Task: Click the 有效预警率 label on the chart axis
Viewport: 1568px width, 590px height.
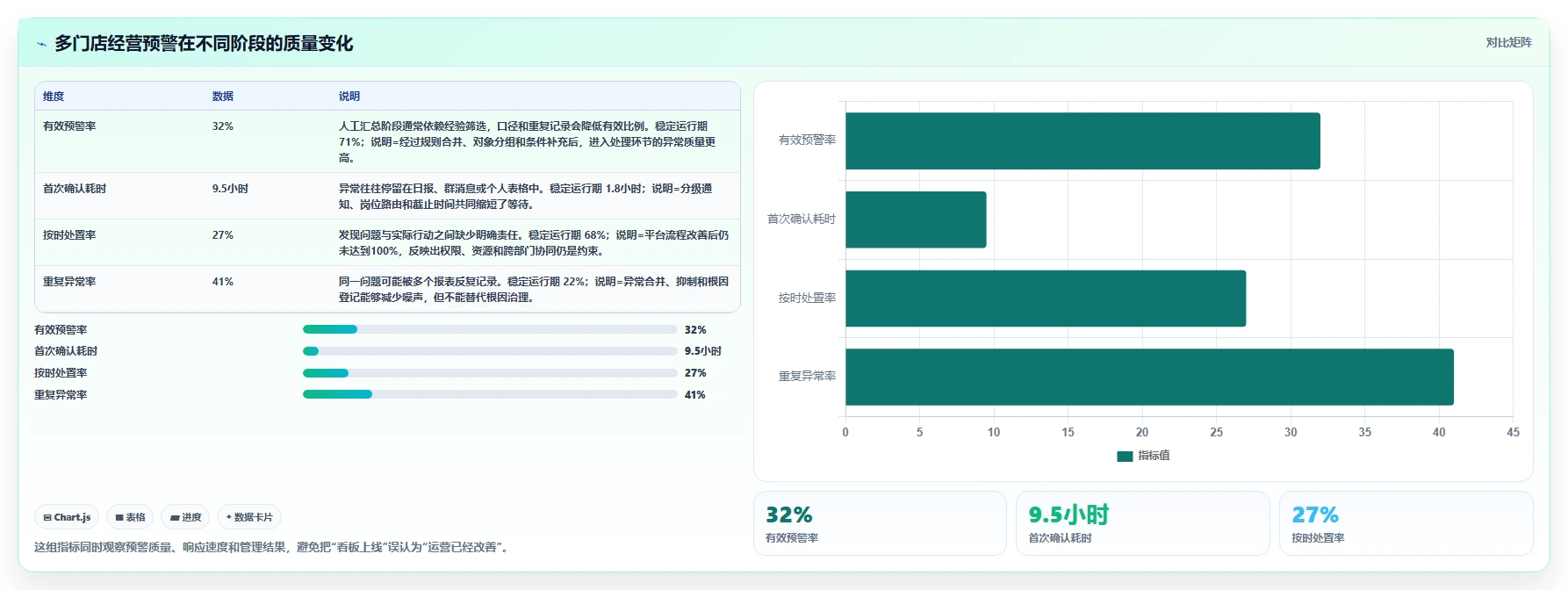Action: pos(807,140)
